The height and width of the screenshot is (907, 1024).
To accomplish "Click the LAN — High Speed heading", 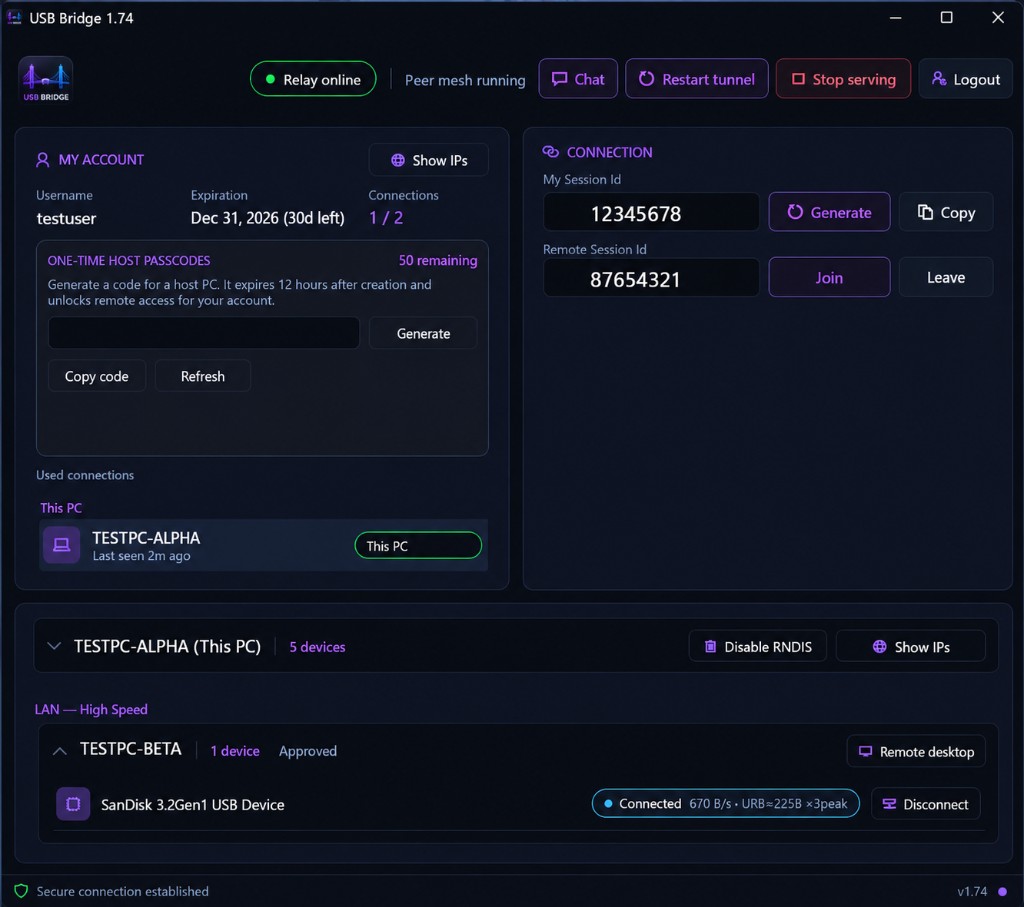I will coord(91,709).
